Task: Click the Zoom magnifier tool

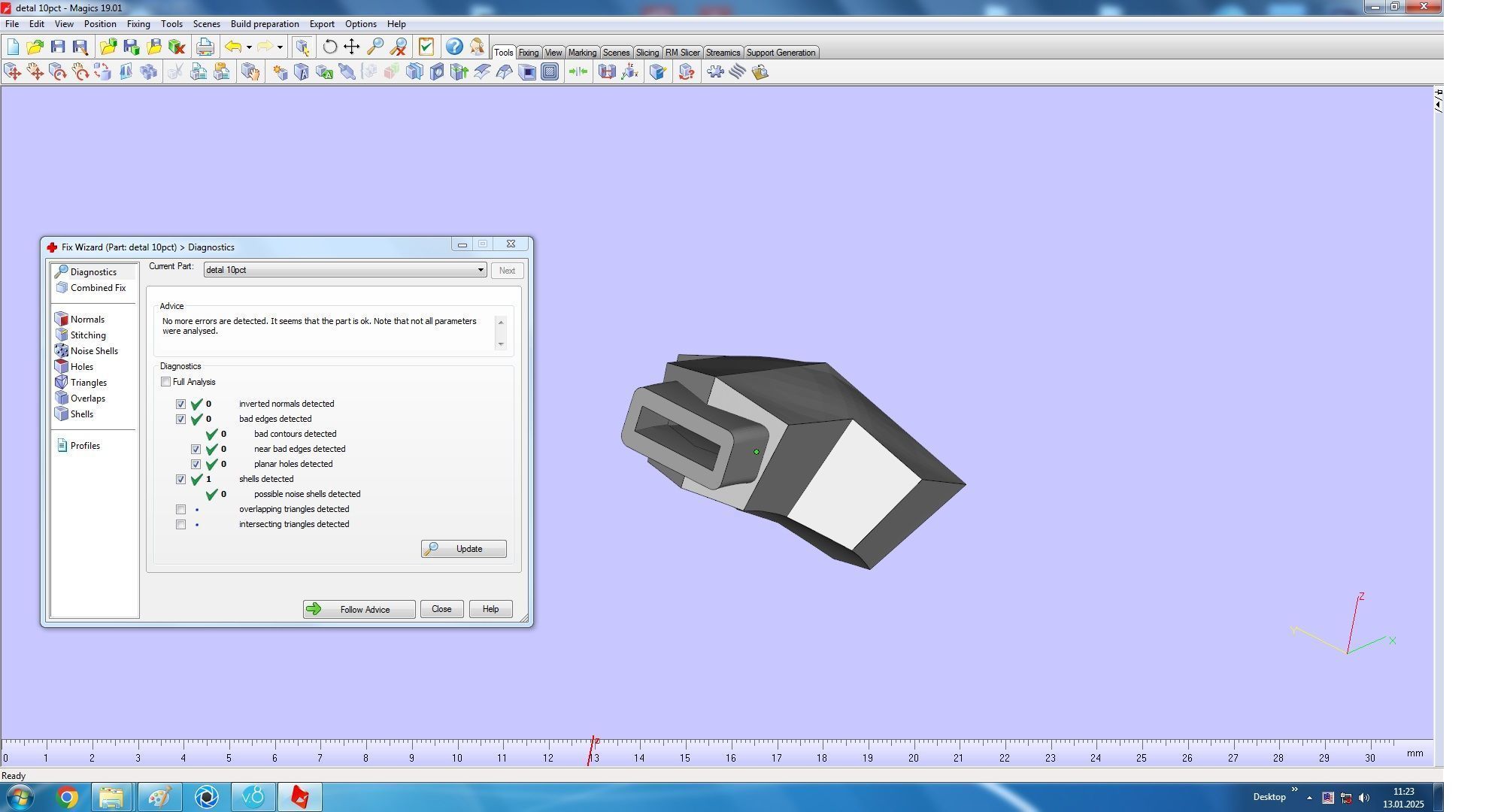Action: (x=374, y=47)
